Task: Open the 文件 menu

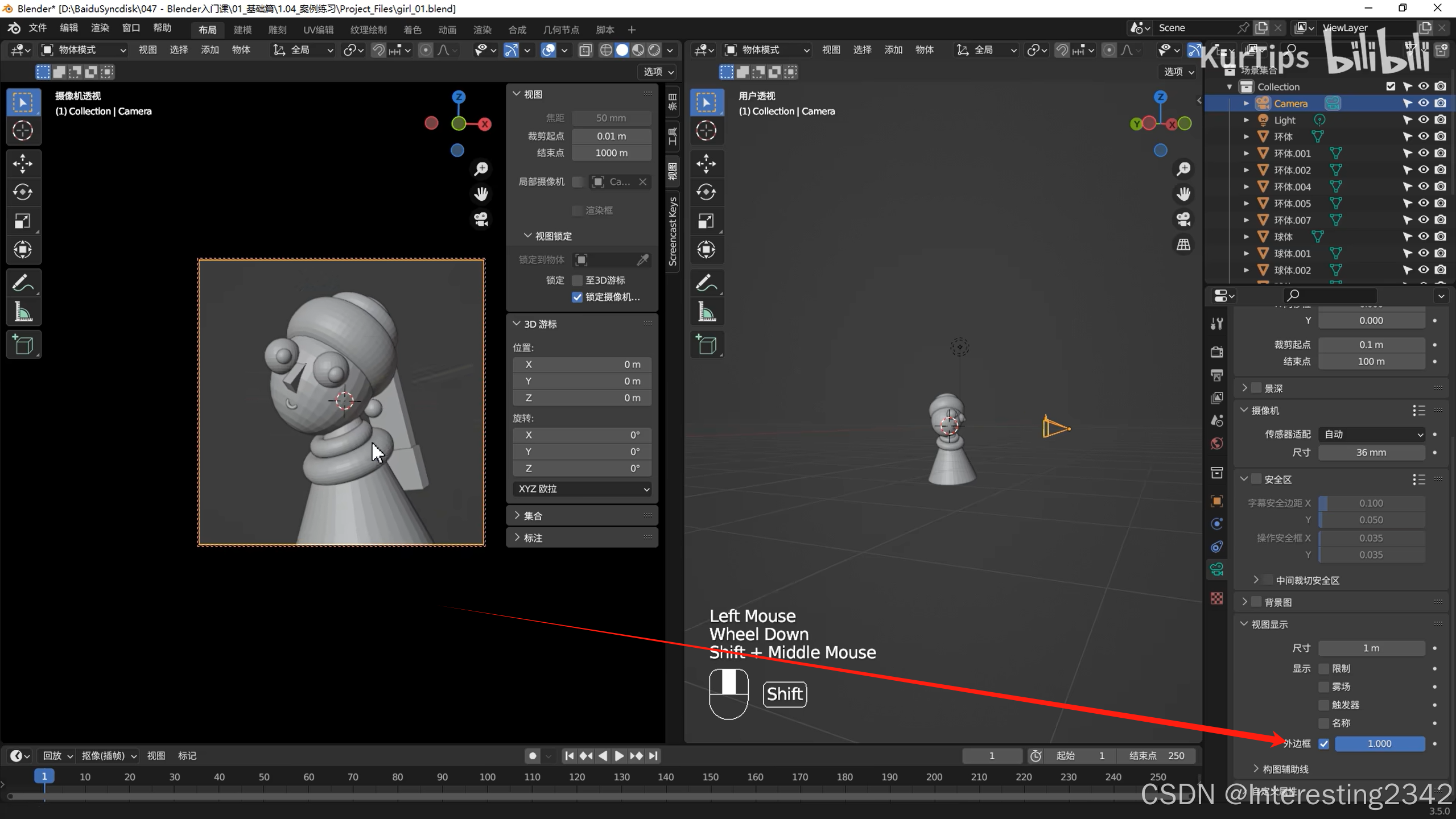Action: pos(38,28)
